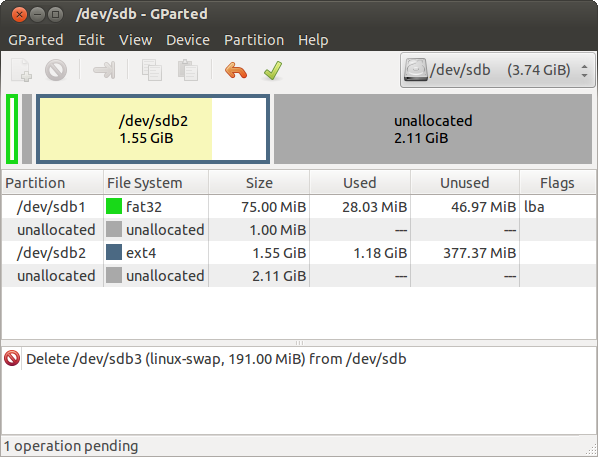Image resolution: width=598 pixels, height=457 pixels.
Task: Click the red delete icon beside pending operation
Action: coord(12,359)
